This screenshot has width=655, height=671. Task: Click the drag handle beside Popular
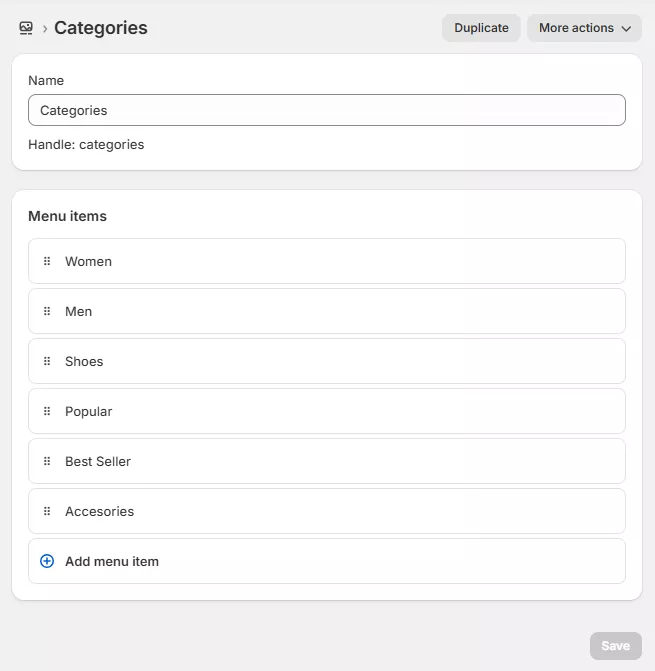click(x=47, y=411)
